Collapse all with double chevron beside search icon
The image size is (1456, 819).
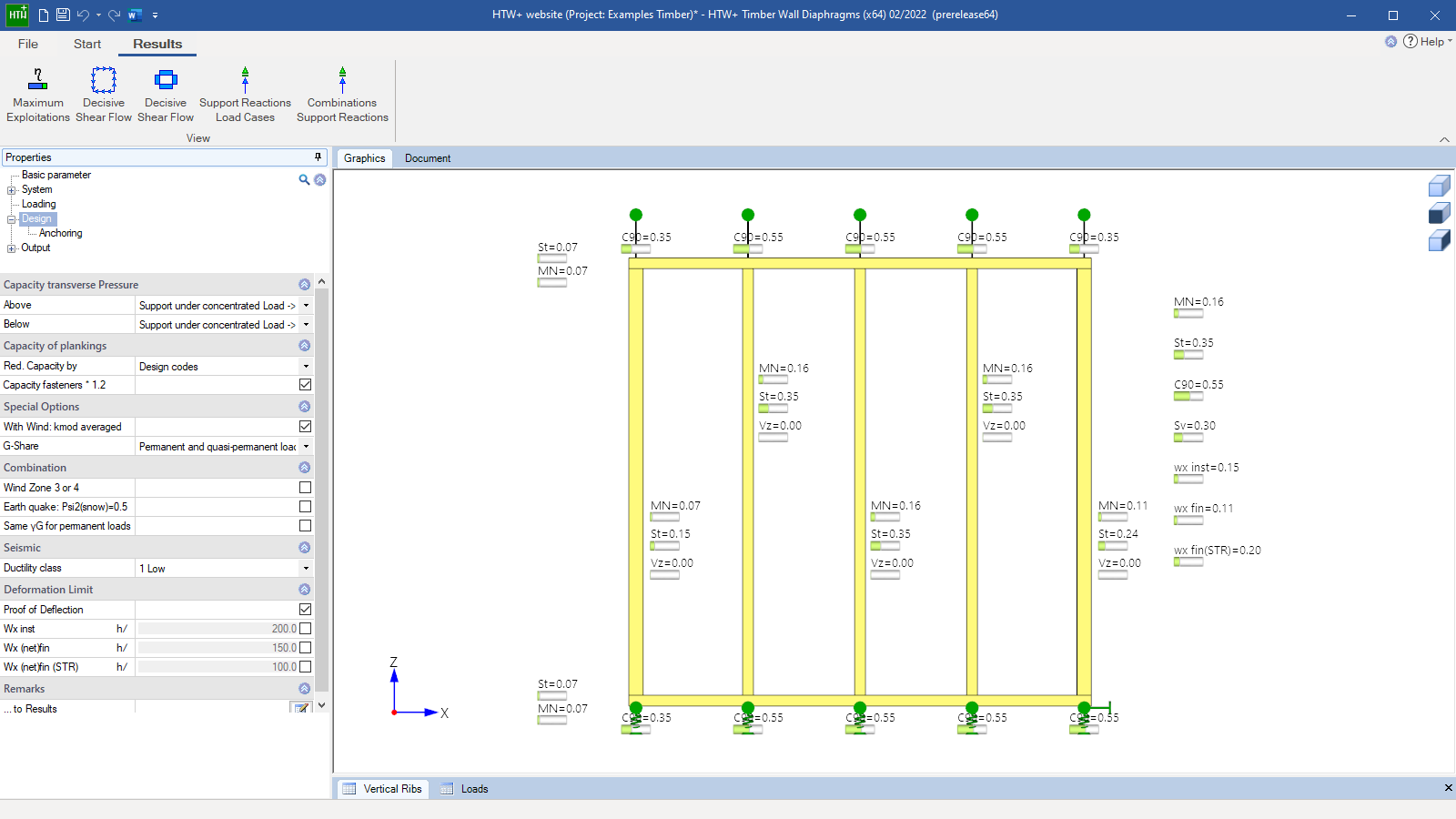[x=320, y=179]
